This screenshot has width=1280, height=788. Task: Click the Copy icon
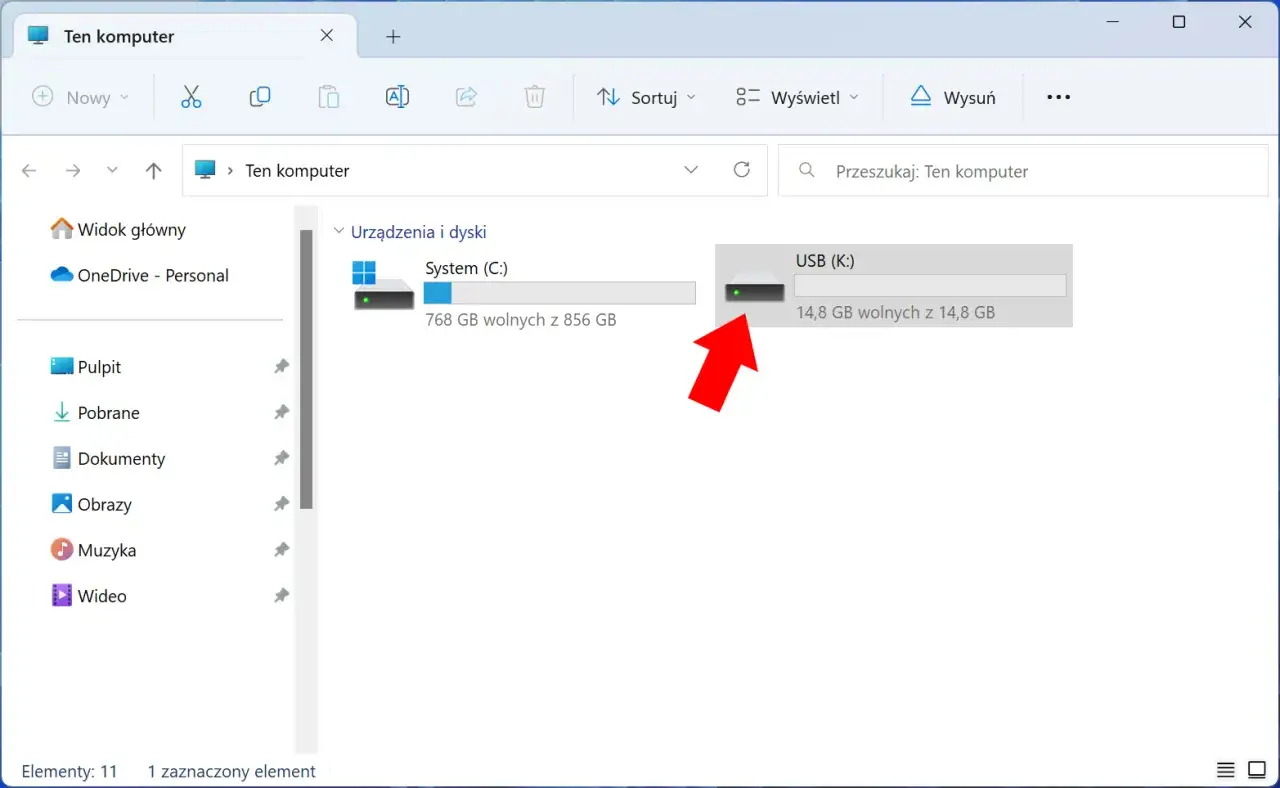click(x=259, y=97)
